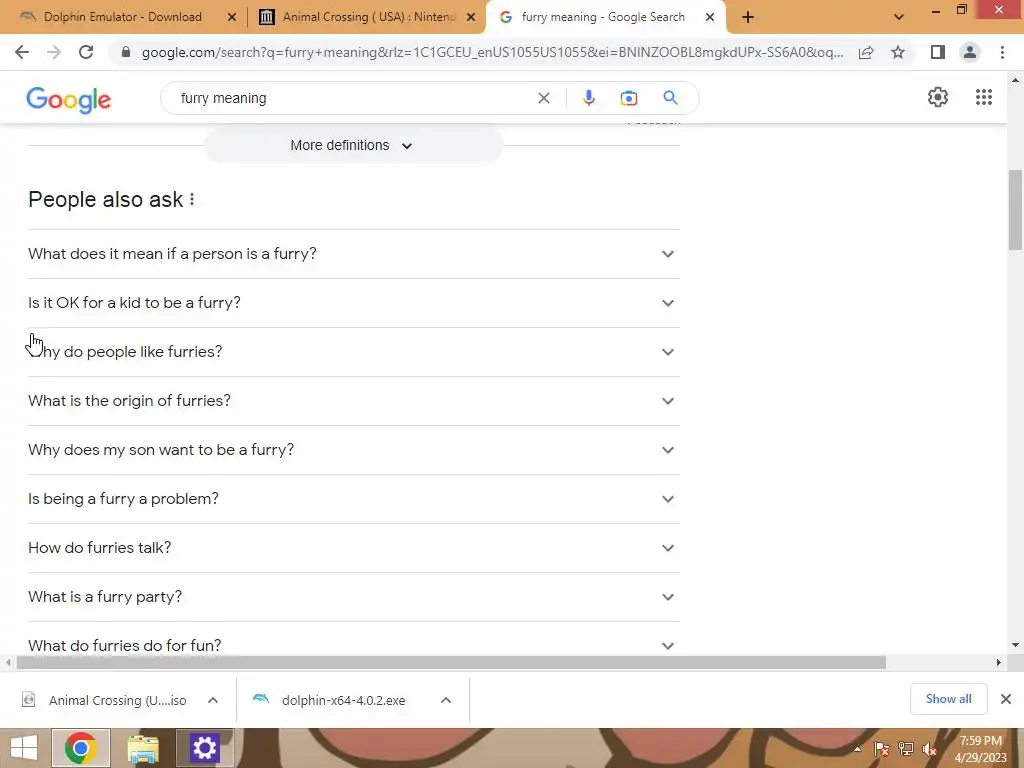Clear the search box with the X icon

click(543, 98)
